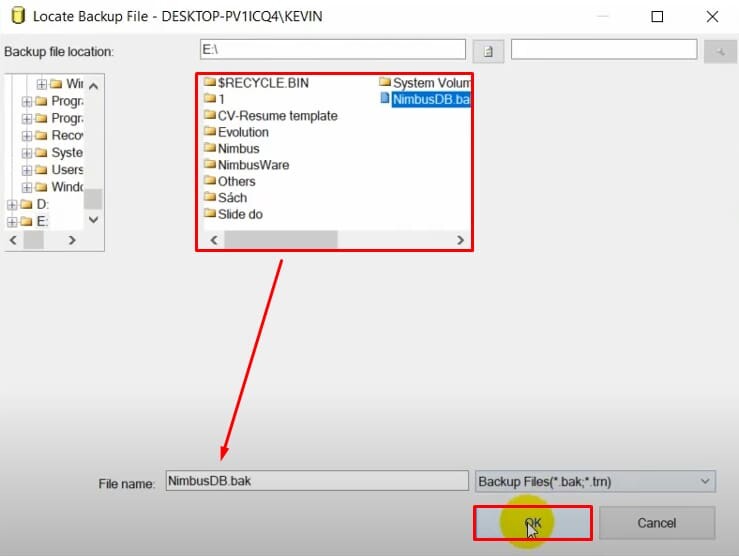Select the CV-Resume template folder
The height and width of the screenshot is (556, 739).
(x=271, y=115)
